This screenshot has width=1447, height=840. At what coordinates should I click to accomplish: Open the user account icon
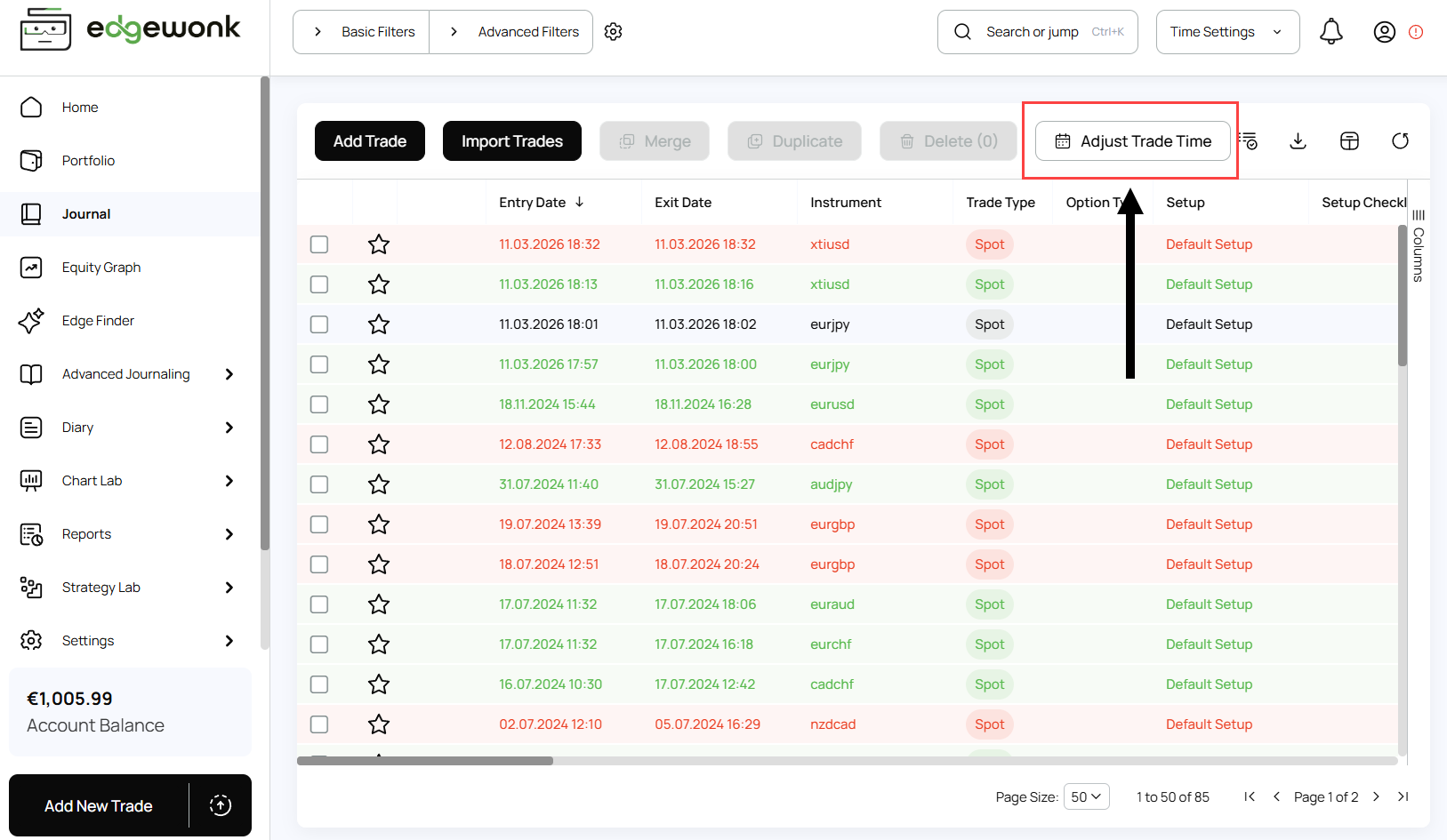click(x=1384, y=31)
